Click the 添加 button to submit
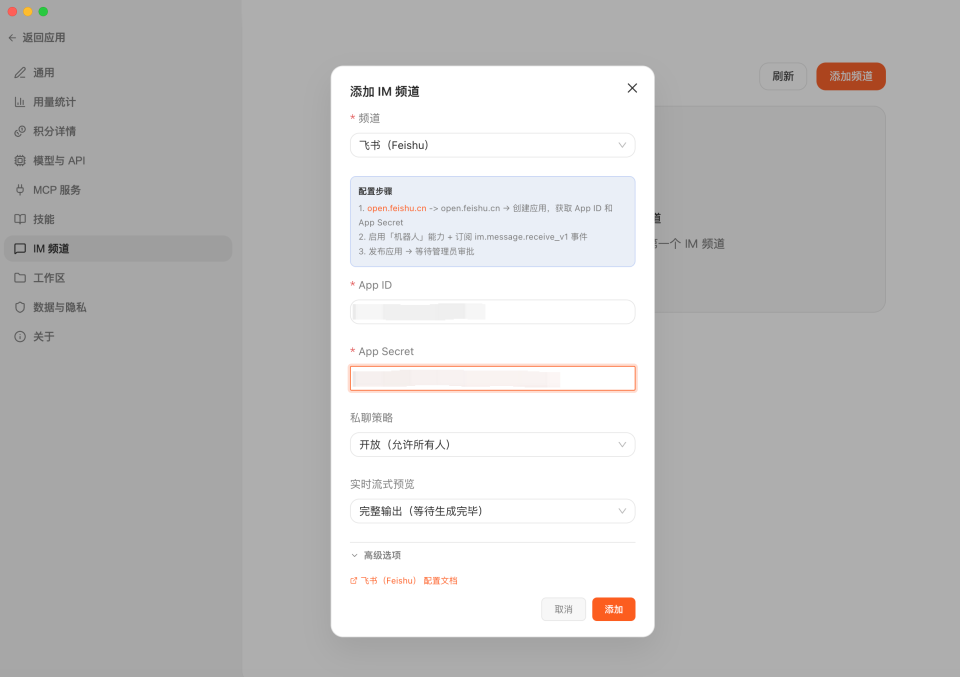The height and width of the screenshot is (677, 960). click(613, 609)
